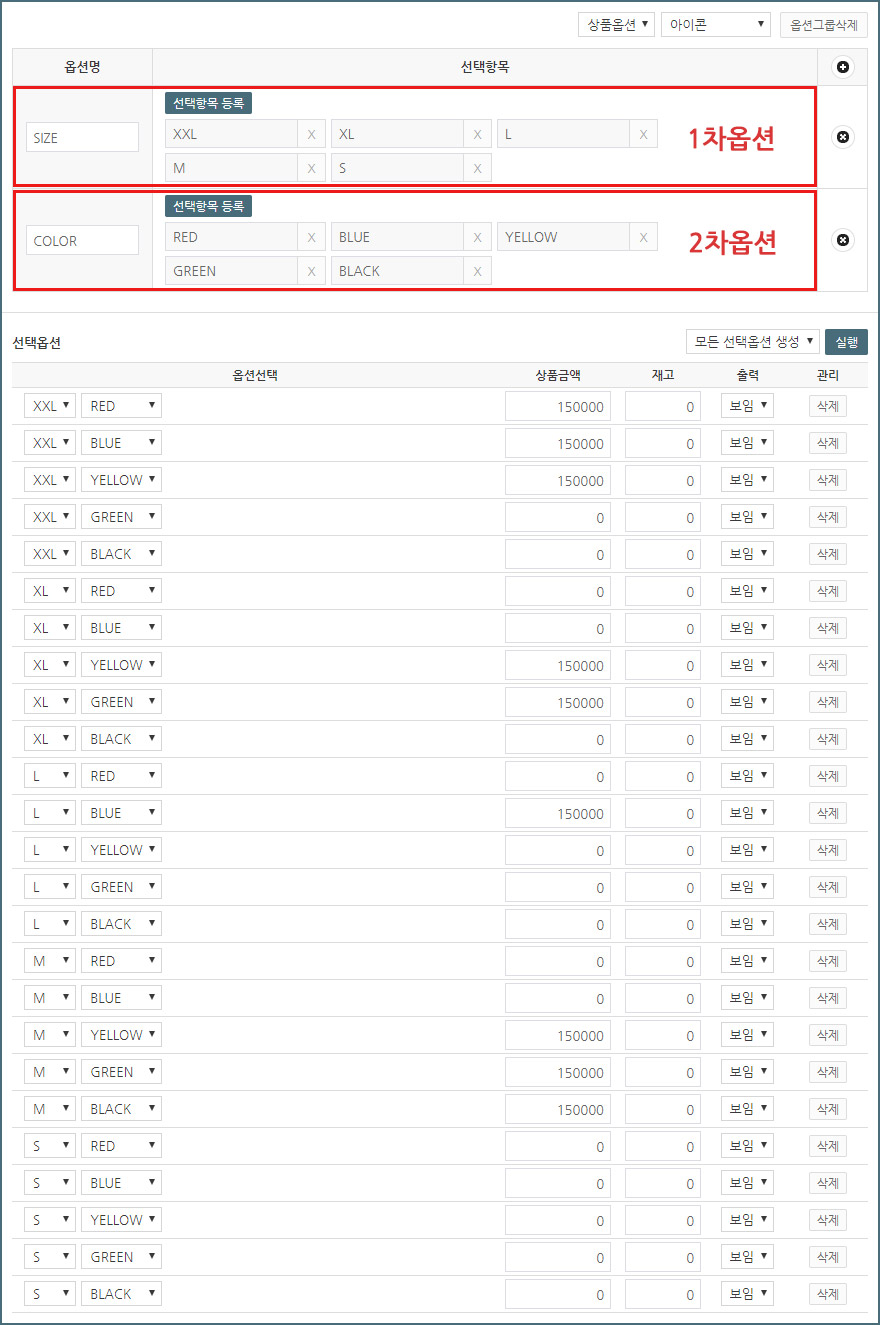The image size is (880, 1325).
Task: Open size dropdown in S BLACK row
Action: [x=50, y=1294]
